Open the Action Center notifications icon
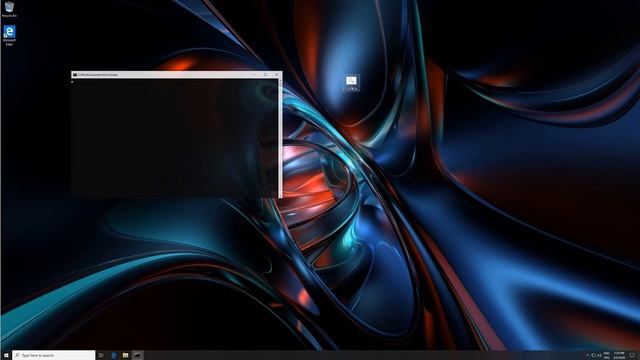The height and width of the screenshot is (360, 640). pyautogui.click(x=632, y=356)
